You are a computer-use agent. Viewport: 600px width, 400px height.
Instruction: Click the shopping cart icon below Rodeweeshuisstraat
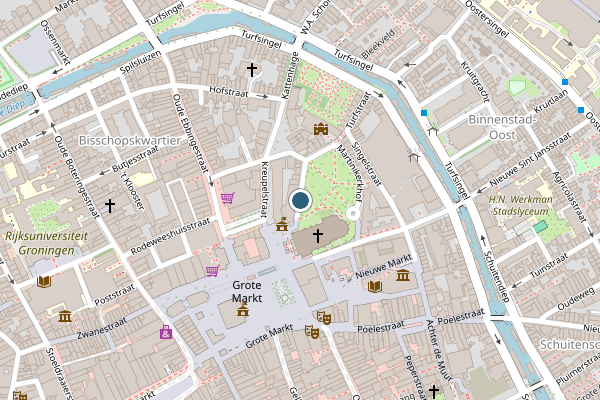(213, 271)
